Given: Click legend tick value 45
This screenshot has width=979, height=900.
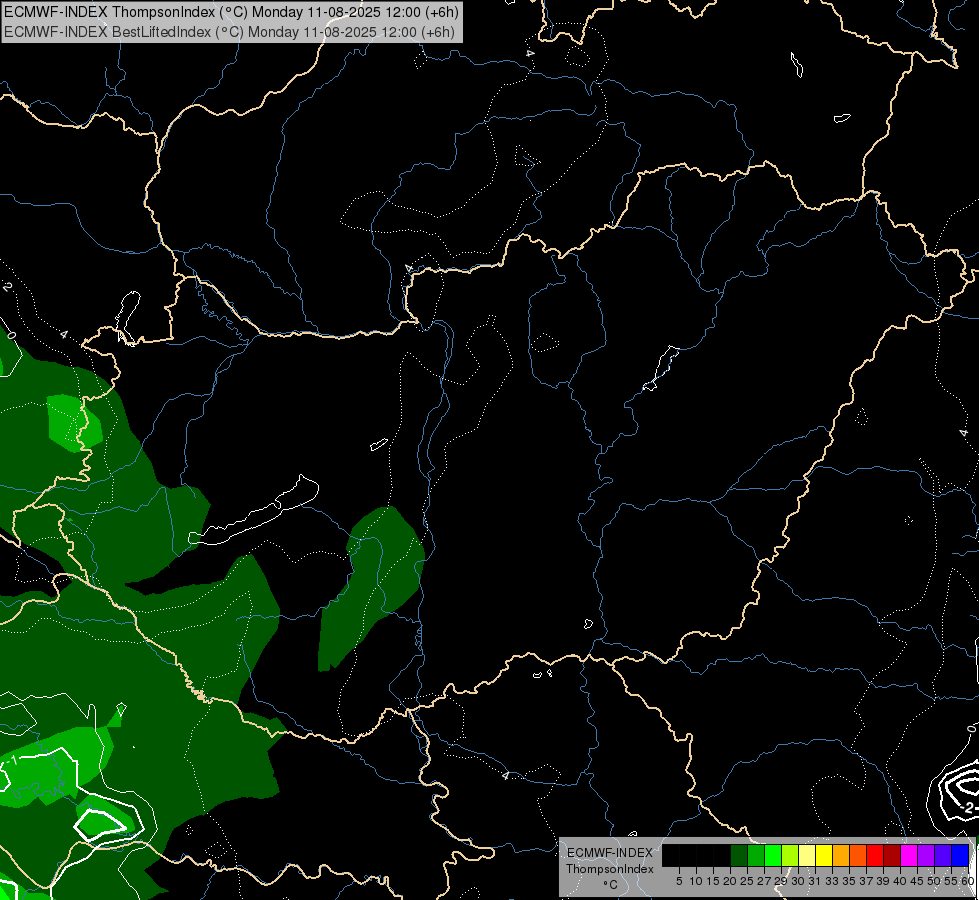Looking at the screenshot, I should point(917,881).
